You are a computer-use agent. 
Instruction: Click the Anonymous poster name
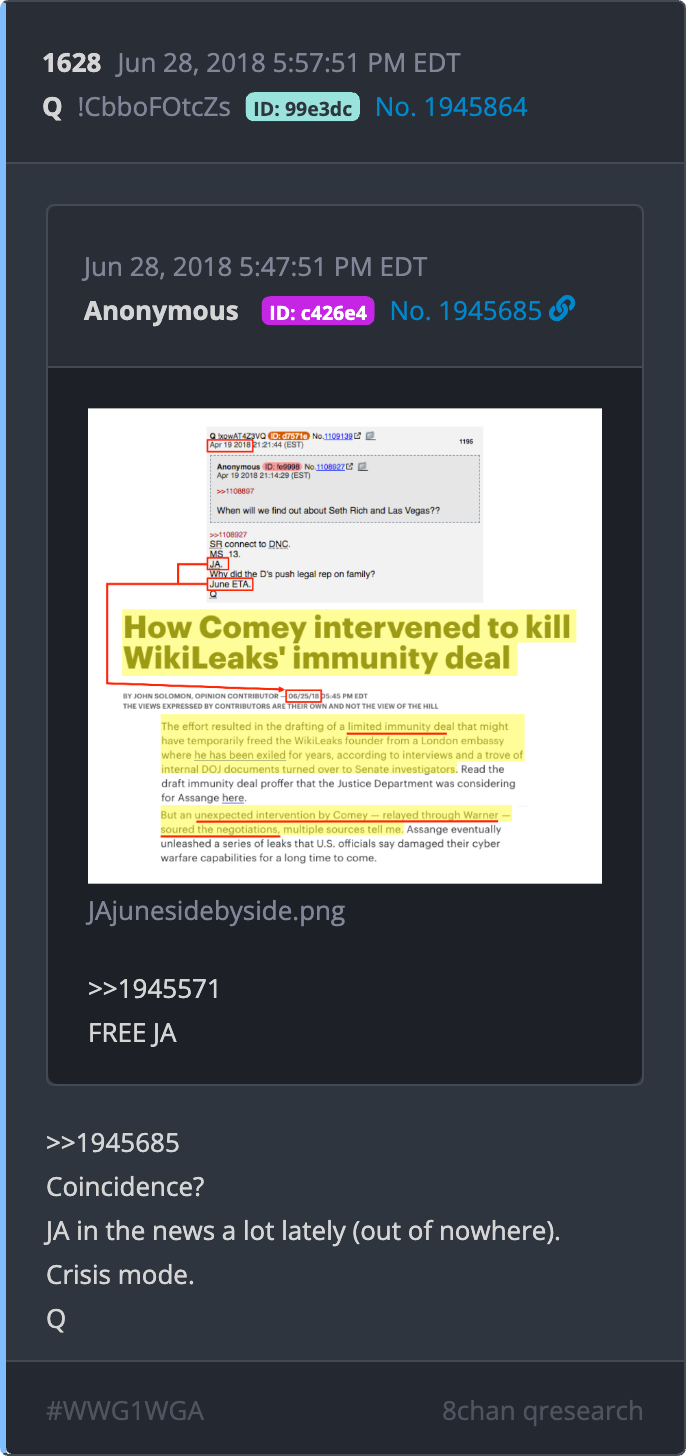(x=161, y=311)
